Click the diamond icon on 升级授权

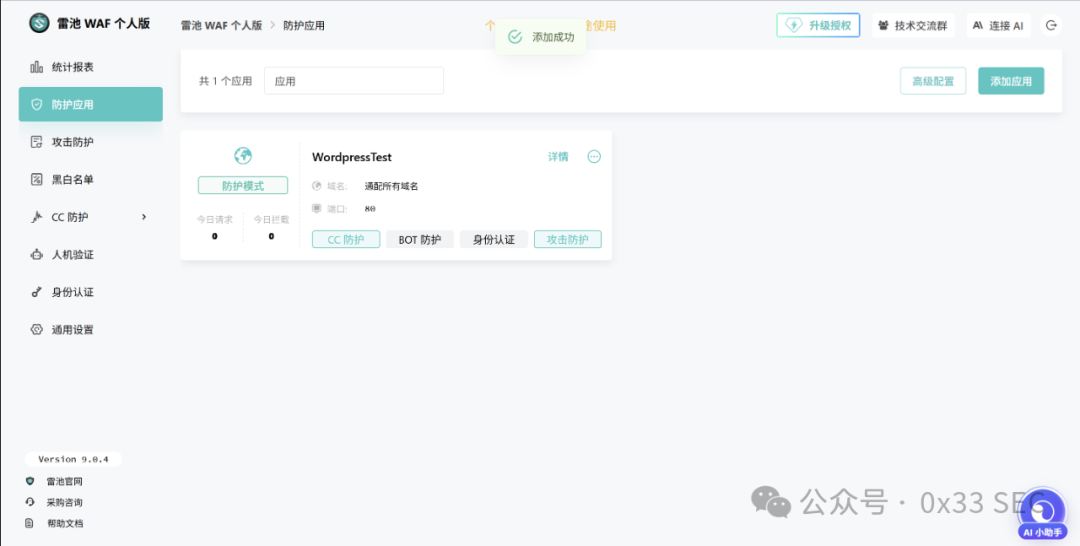(793, 25)
